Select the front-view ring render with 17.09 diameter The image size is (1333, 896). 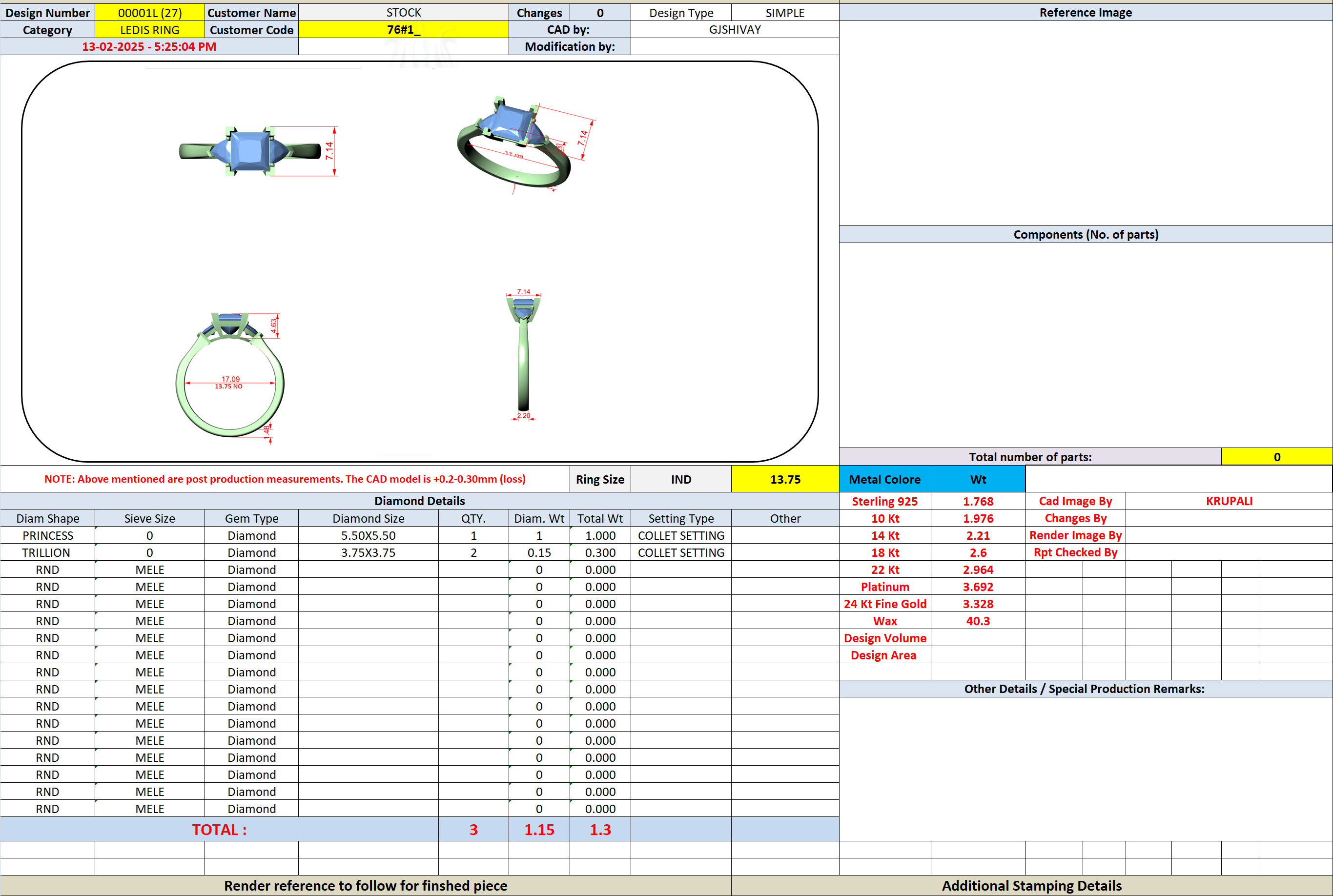[230, 377]
